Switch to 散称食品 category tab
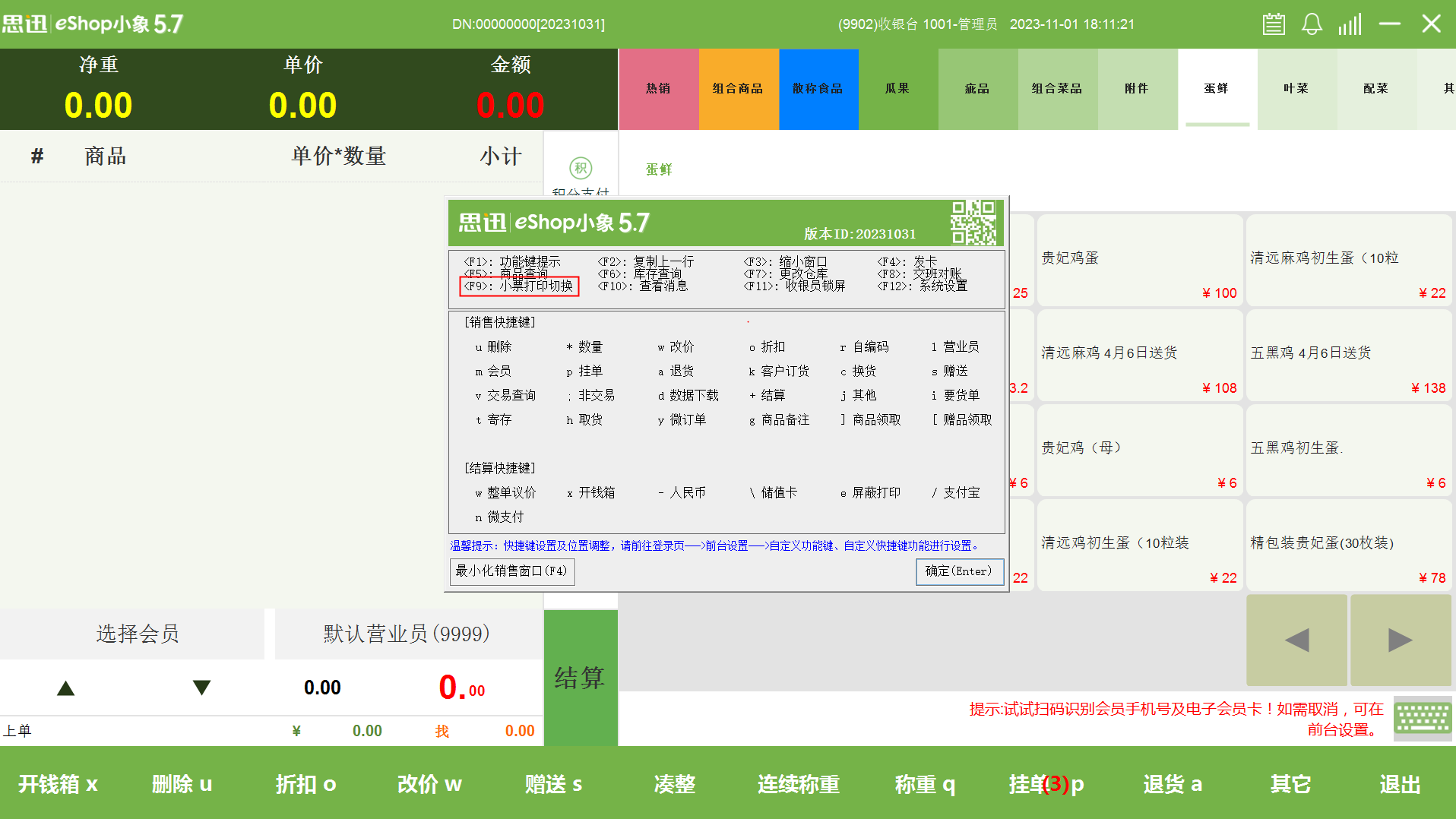Screen dimensions: 1456x819 pyautogui.click(x=818, y=89)
